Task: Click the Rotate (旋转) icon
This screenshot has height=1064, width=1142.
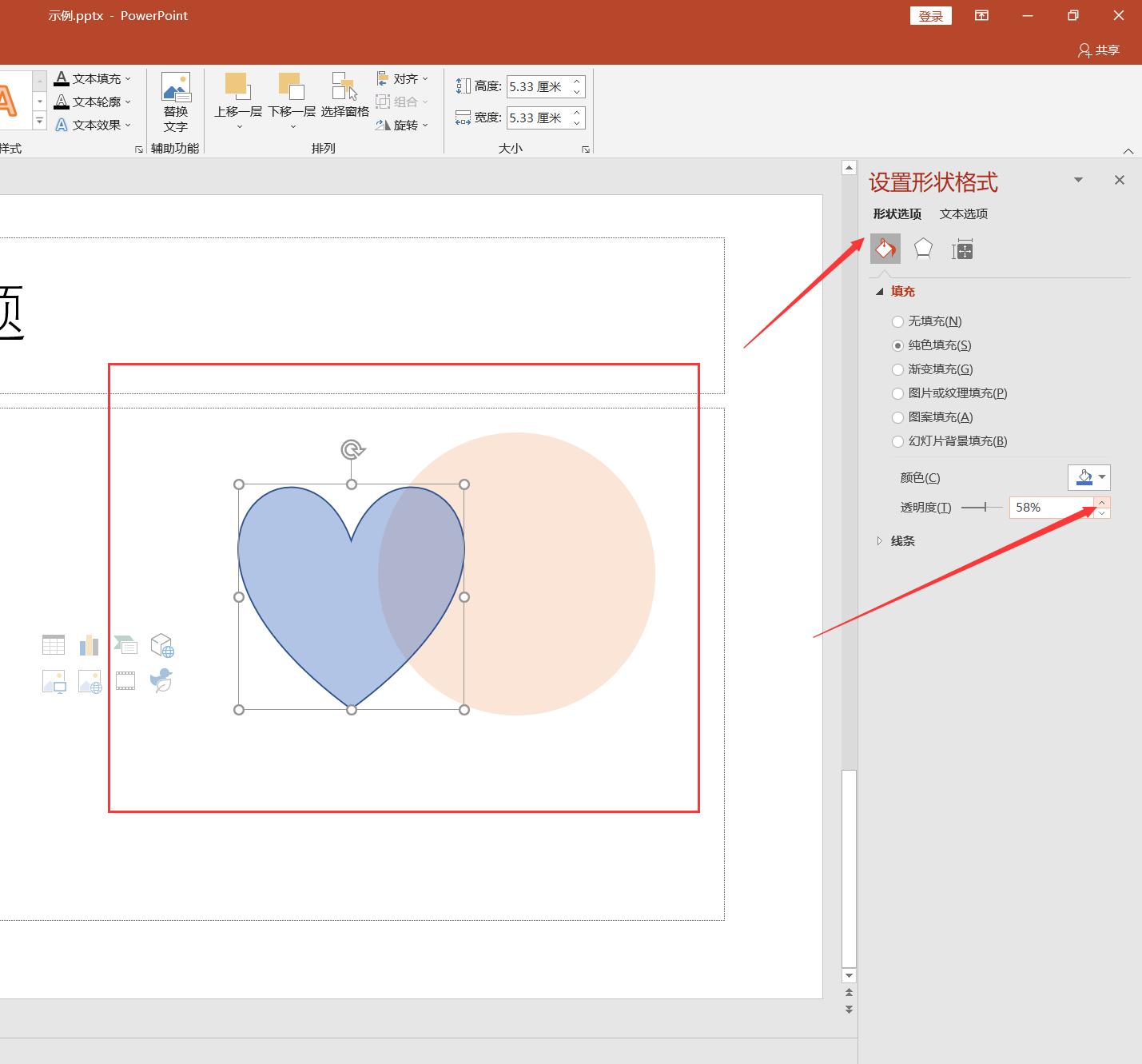Action: (383, 125)
